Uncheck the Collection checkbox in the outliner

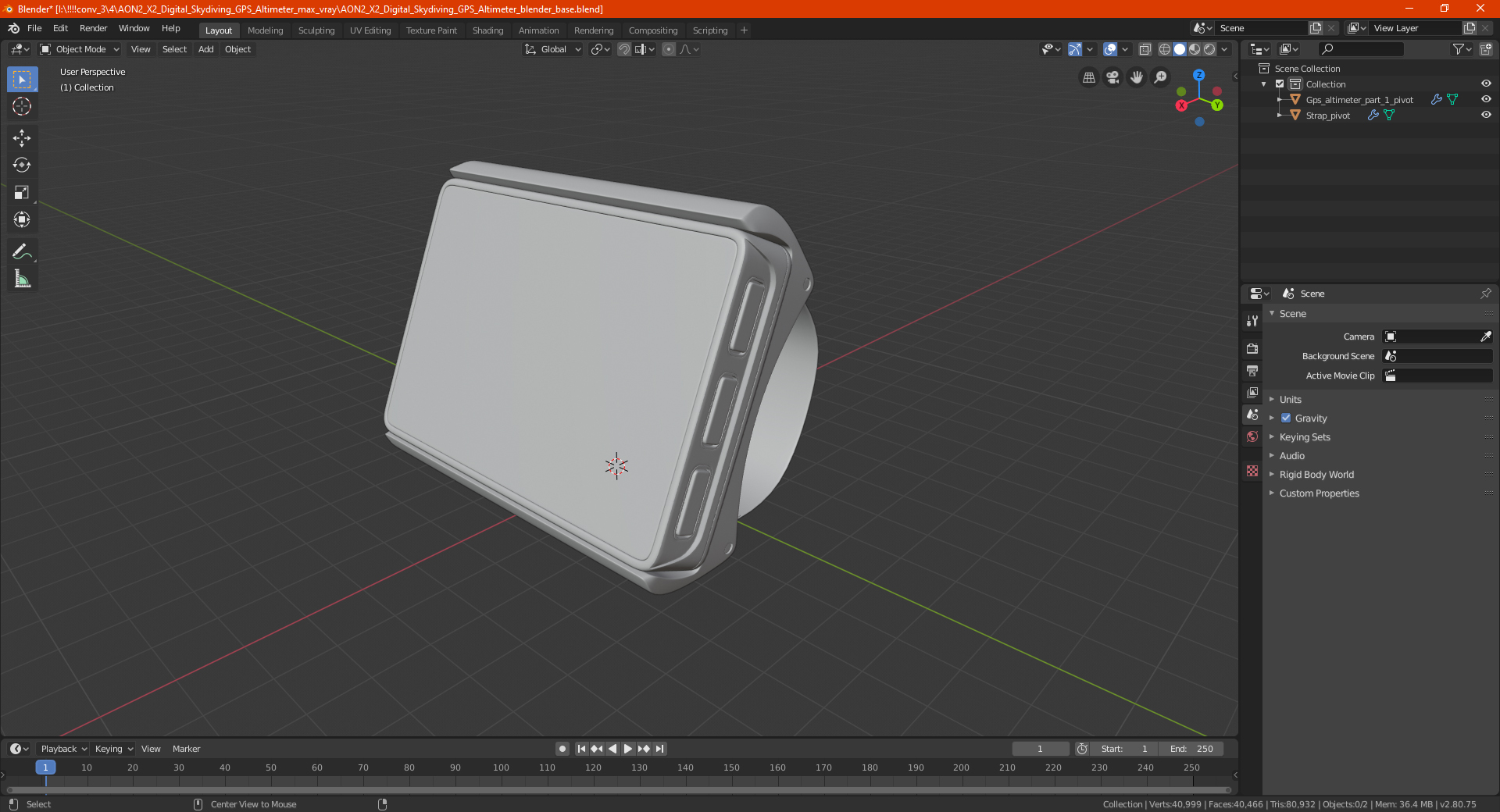[1280, 84]
